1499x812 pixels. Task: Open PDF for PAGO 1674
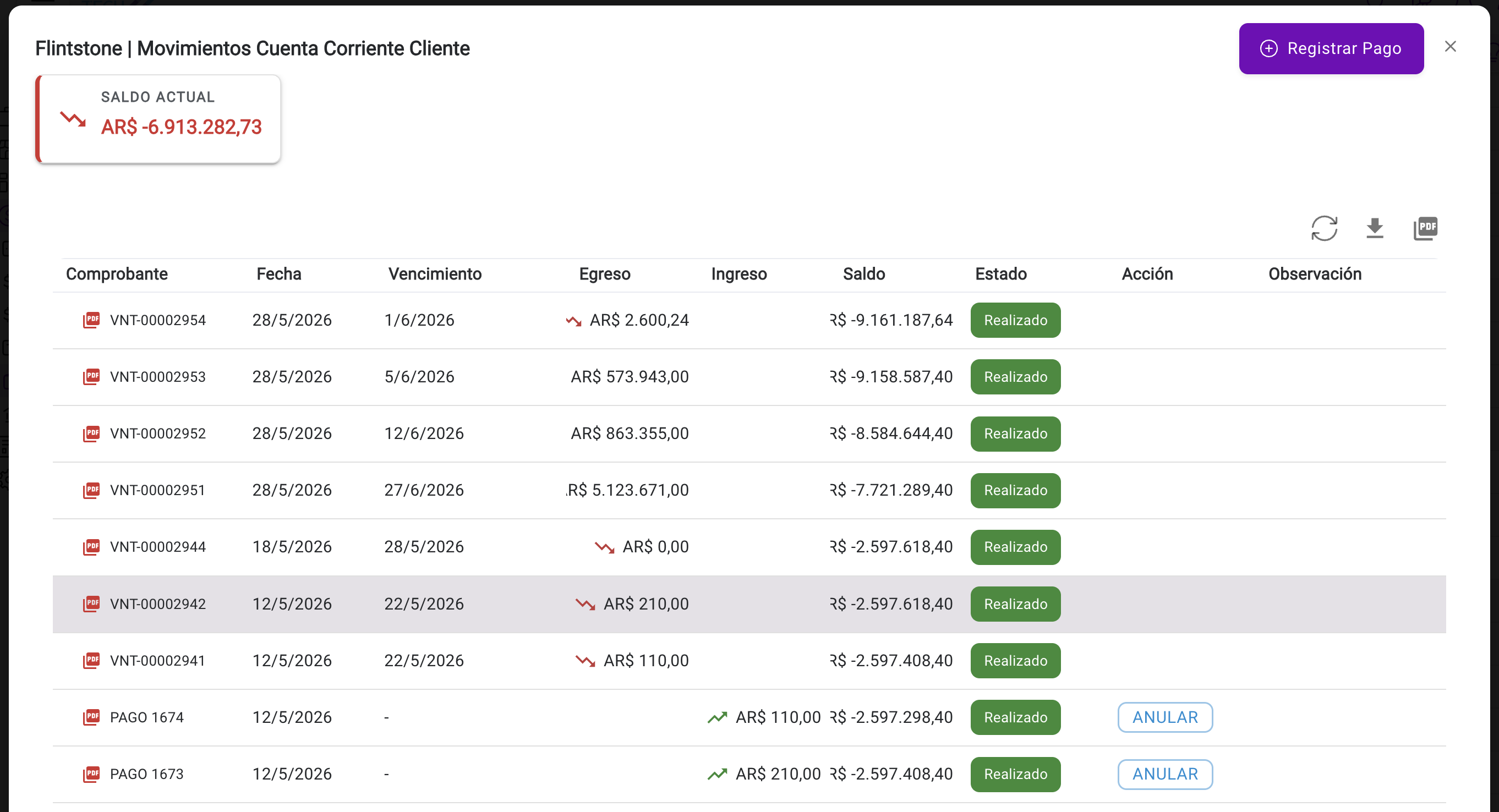[x=91, y=717]
